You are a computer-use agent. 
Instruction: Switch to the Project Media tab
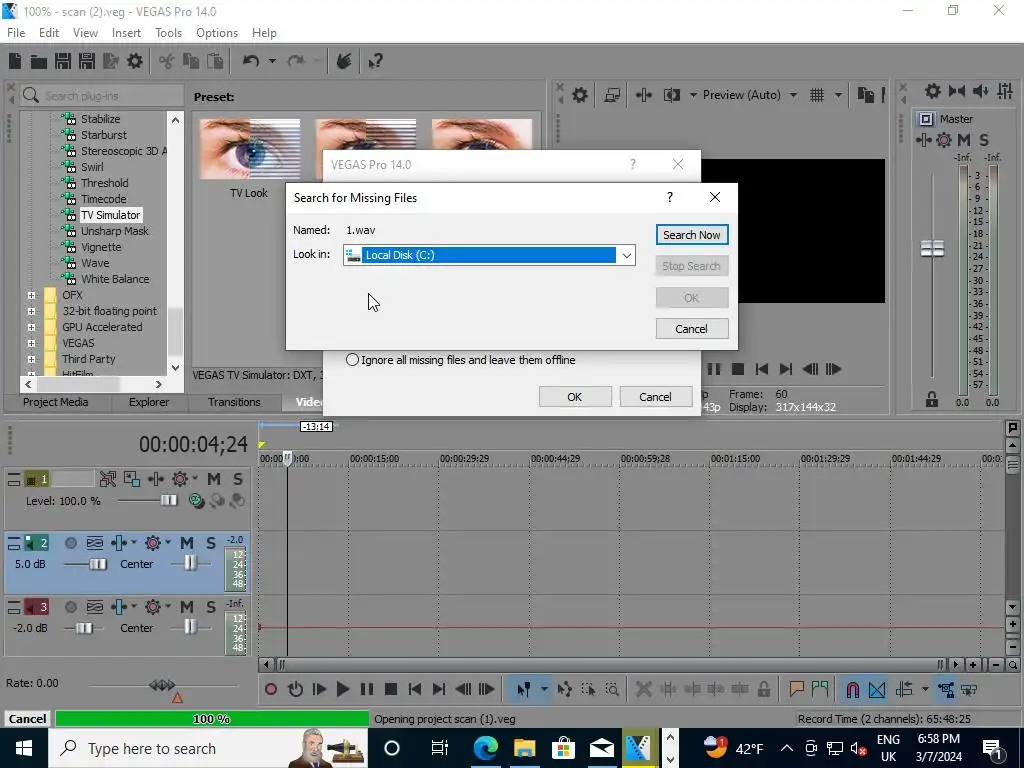[56, 402]
